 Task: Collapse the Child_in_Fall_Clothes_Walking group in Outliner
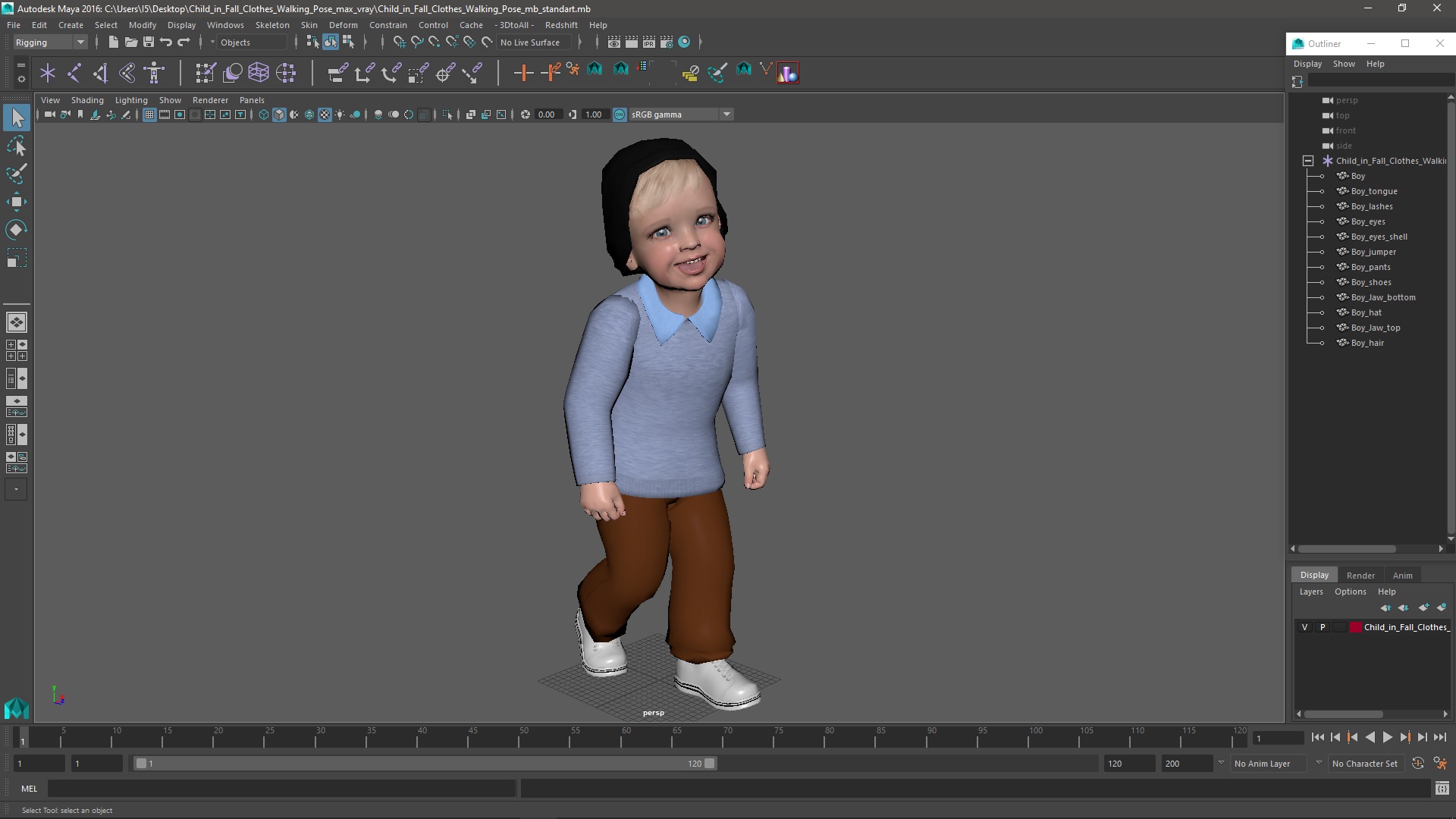click(x=1308, y=161)
